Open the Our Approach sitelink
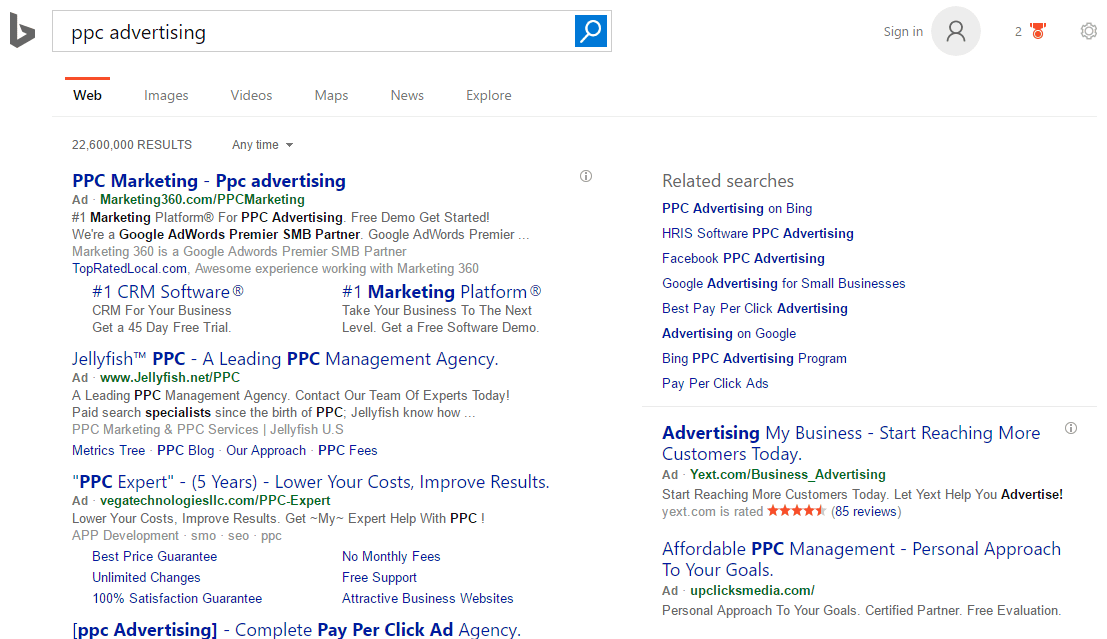 click(266, 450)
